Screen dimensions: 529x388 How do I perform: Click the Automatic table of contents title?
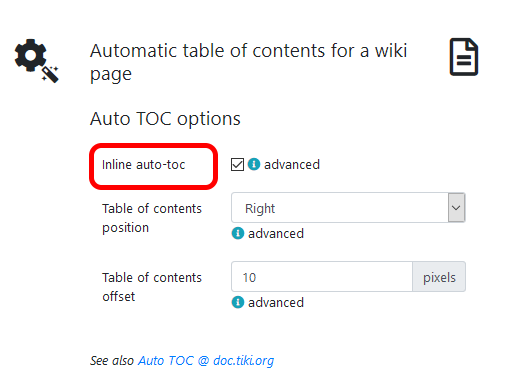click(x=249, y=62)
